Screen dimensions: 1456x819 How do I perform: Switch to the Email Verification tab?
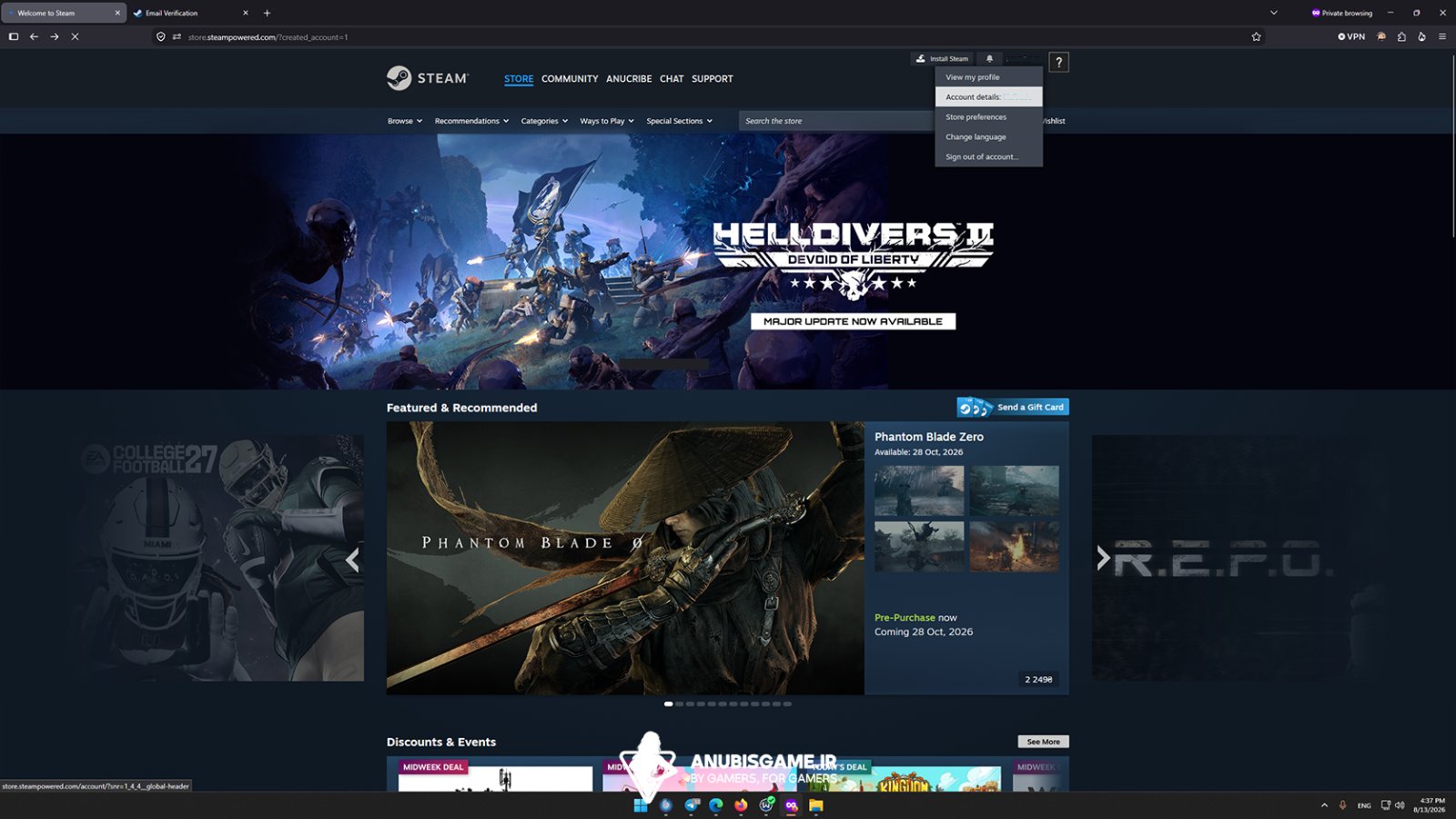pyautogui.click(x=191, y=13)
